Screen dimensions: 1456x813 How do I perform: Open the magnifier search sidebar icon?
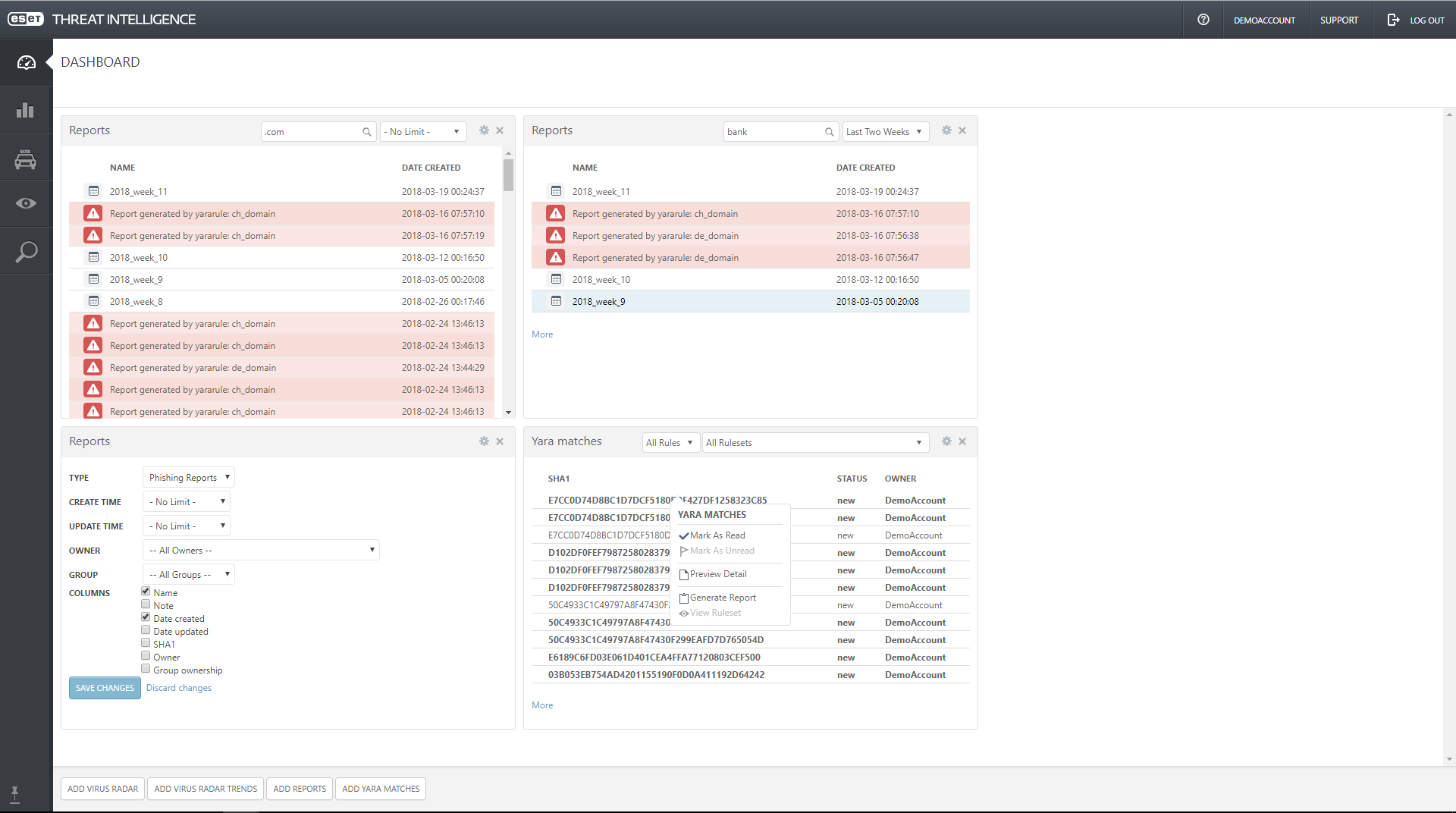26,252
